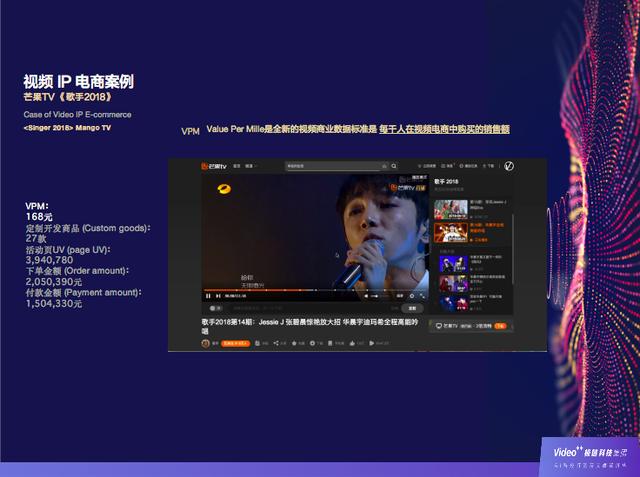Viewport: 640px width, 477px height.
Task: Click the Video++ logo in corner
Action: pos(590,452)
